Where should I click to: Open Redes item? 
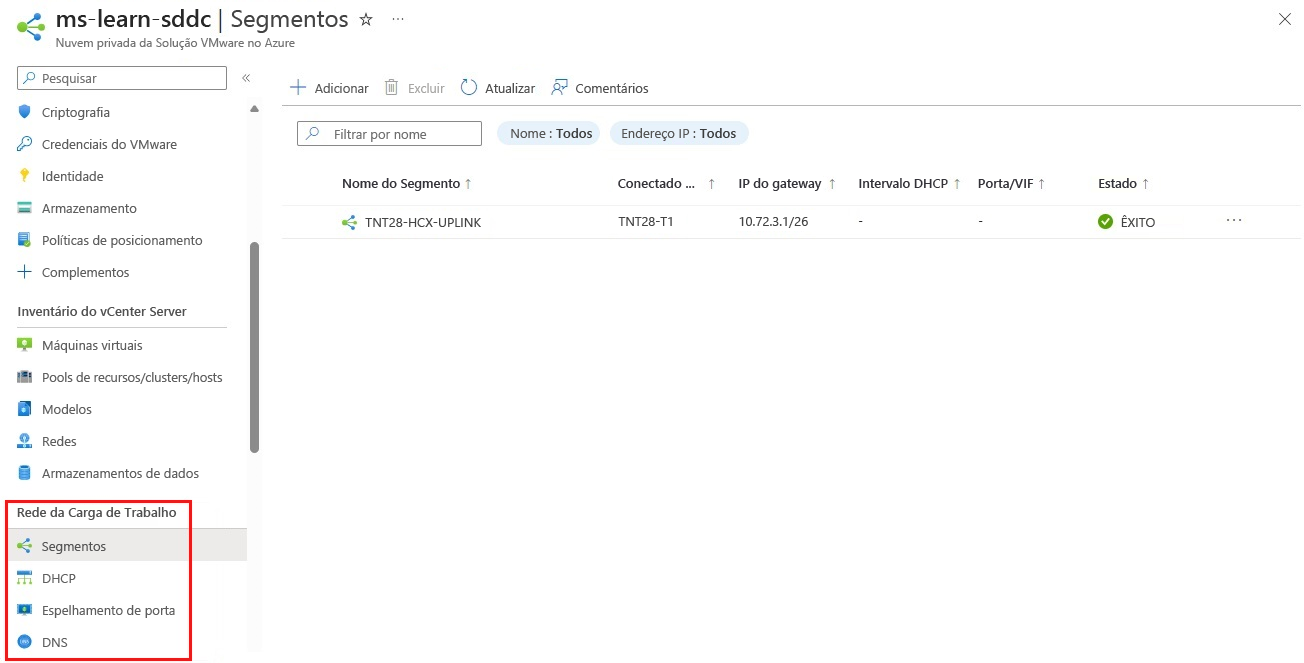coord(59,441)
